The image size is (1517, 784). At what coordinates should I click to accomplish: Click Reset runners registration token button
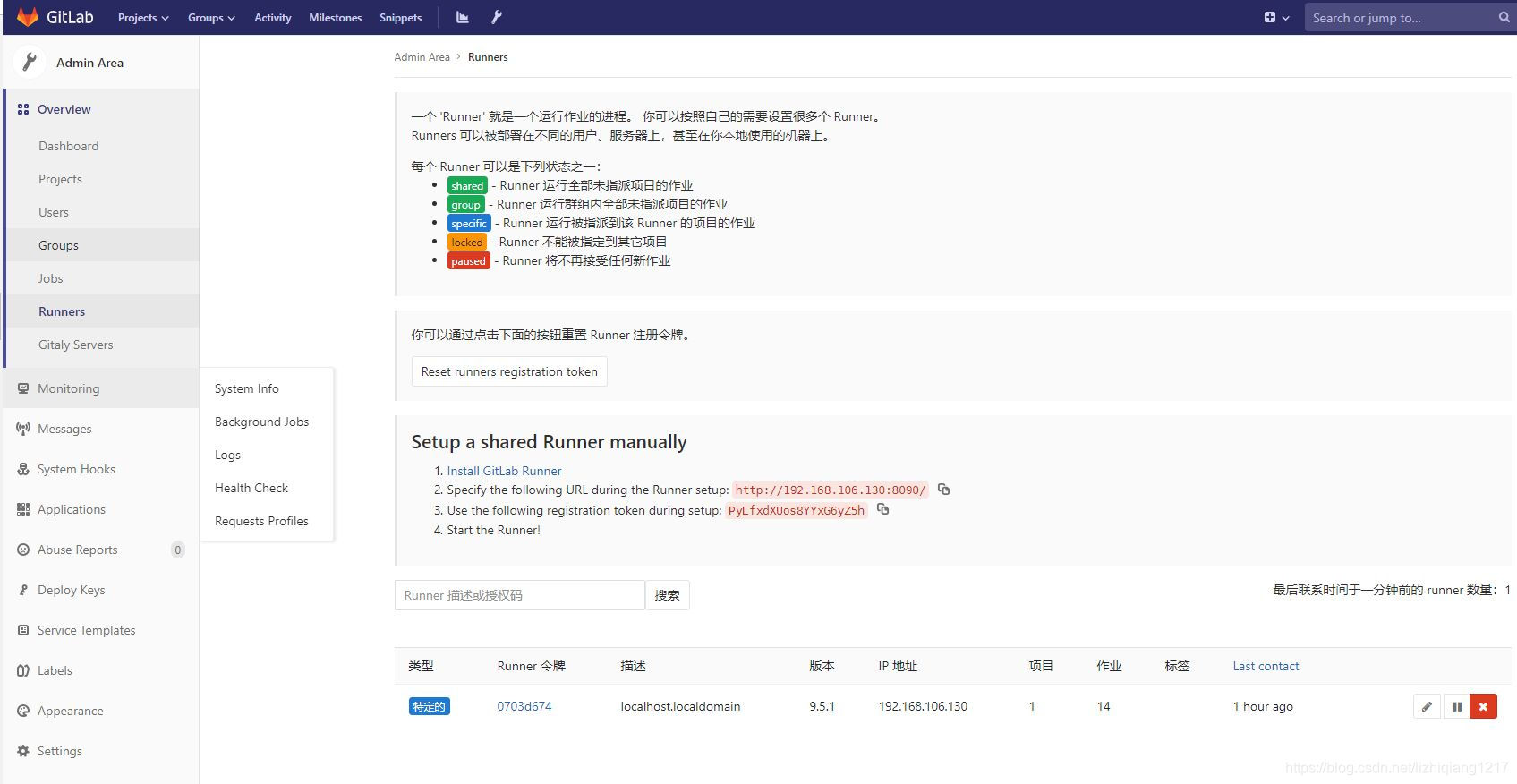(x=509, y=371)
